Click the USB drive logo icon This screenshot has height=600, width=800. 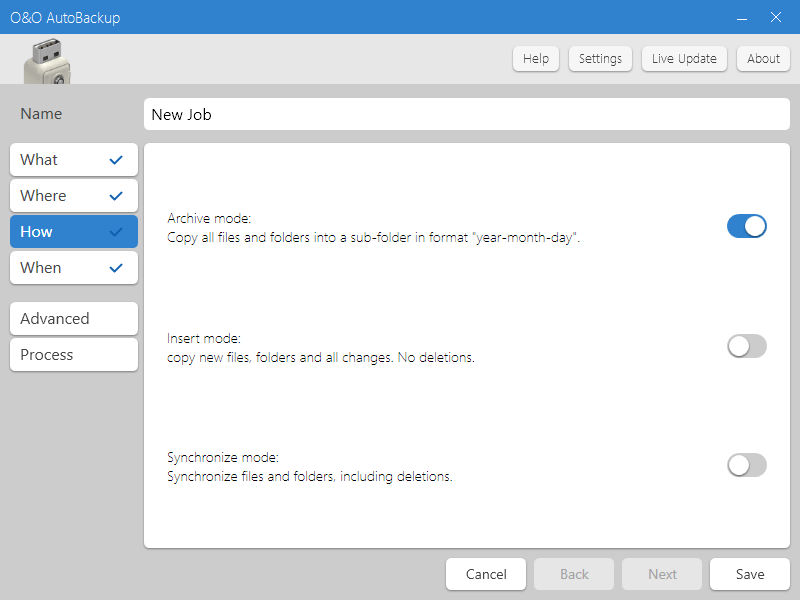coord(47,63)
